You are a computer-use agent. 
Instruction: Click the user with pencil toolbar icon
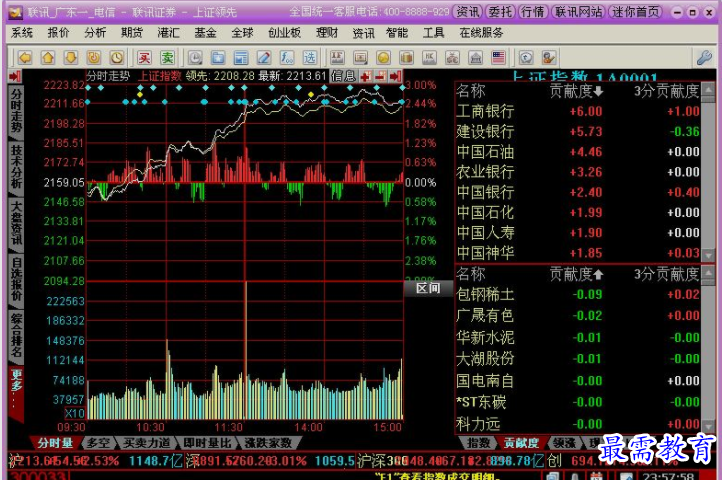(549, 58)
